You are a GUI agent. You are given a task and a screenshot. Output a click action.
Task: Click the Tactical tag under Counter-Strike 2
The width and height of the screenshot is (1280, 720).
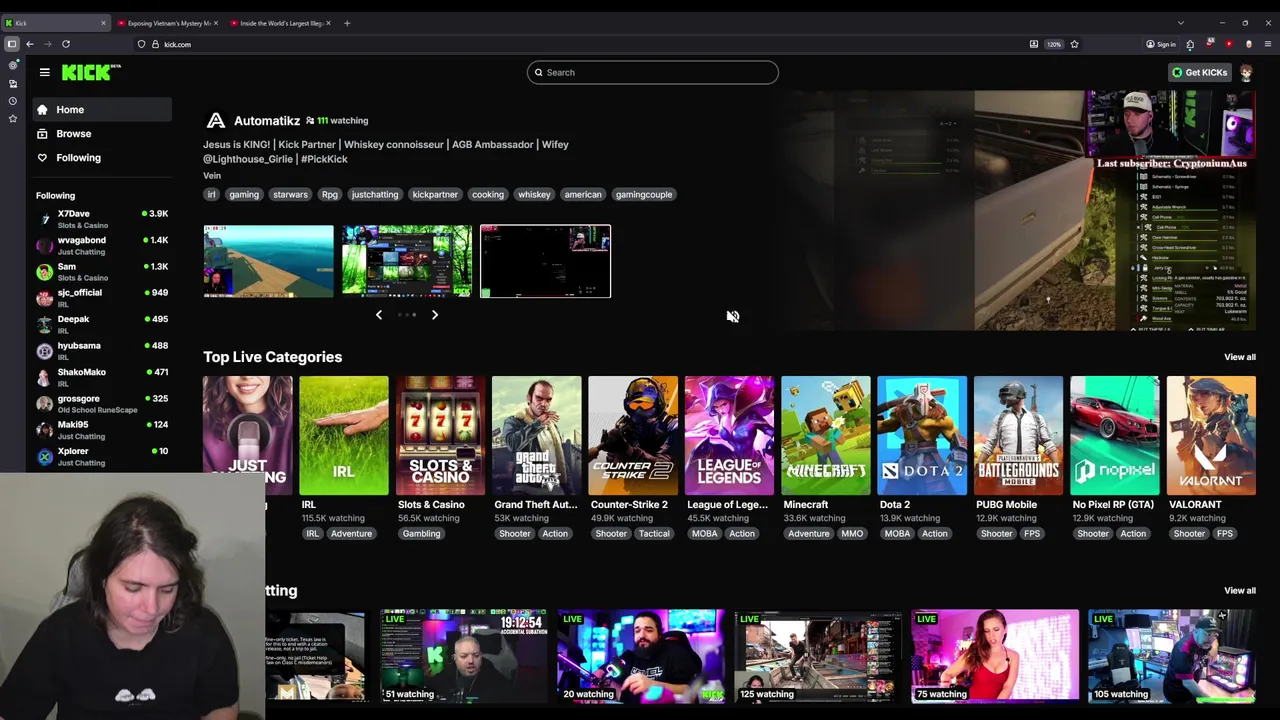click(x=654, y=534)
